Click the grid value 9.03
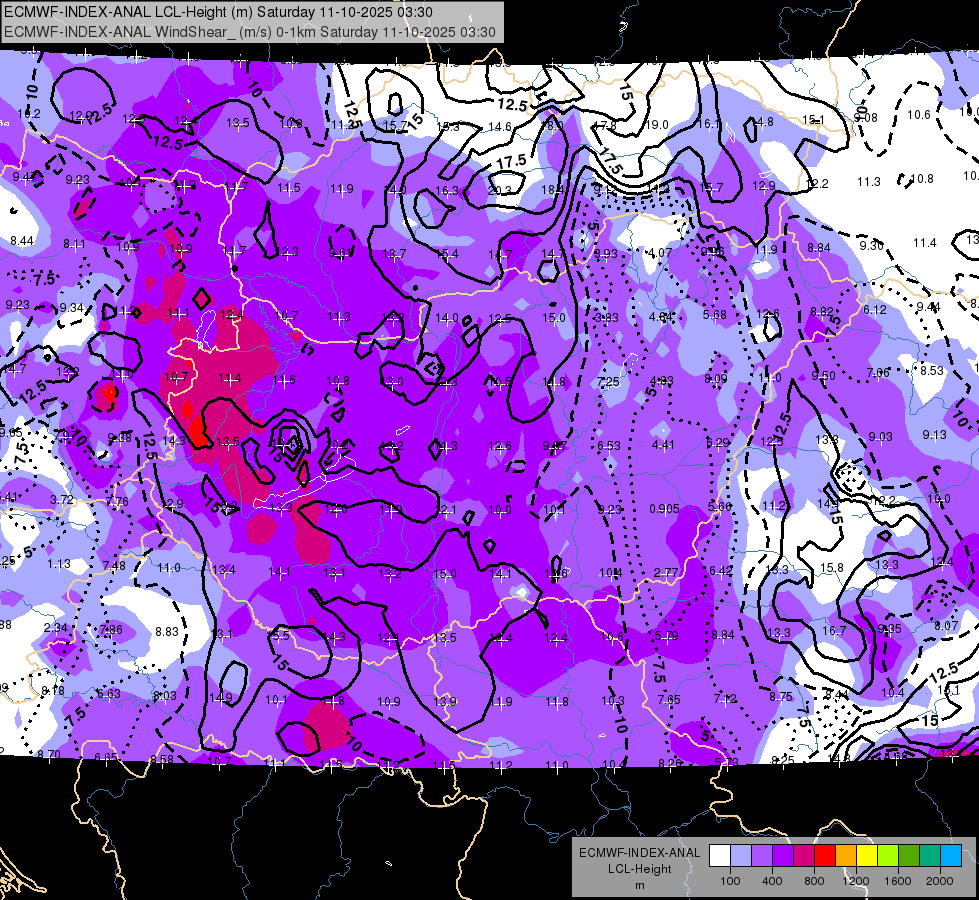979x900 pixels. pos(880,437)
